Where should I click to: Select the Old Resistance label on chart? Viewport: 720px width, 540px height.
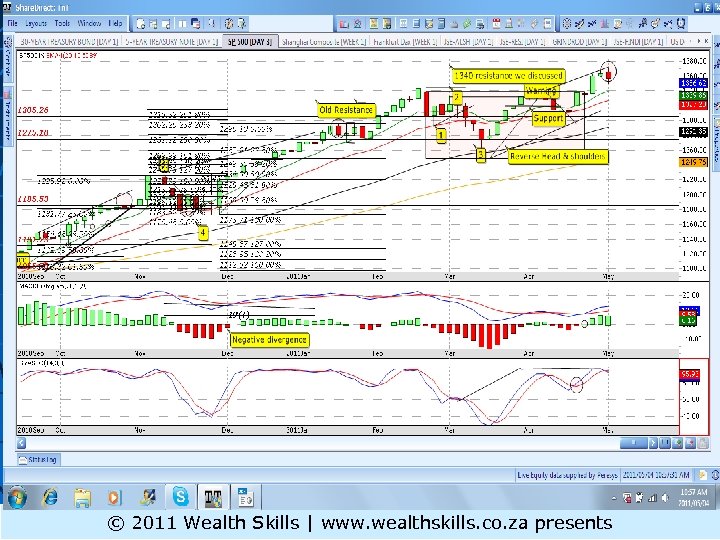click(x=346, y=110)
